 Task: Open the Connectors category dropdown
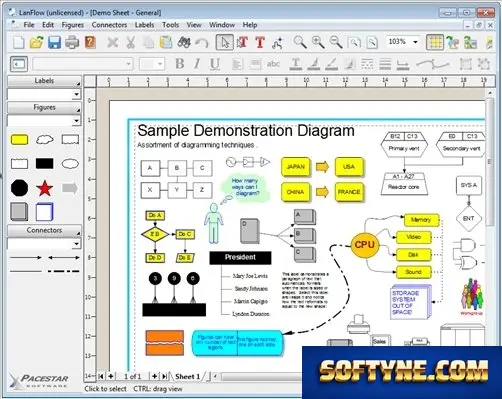(77, 244)
